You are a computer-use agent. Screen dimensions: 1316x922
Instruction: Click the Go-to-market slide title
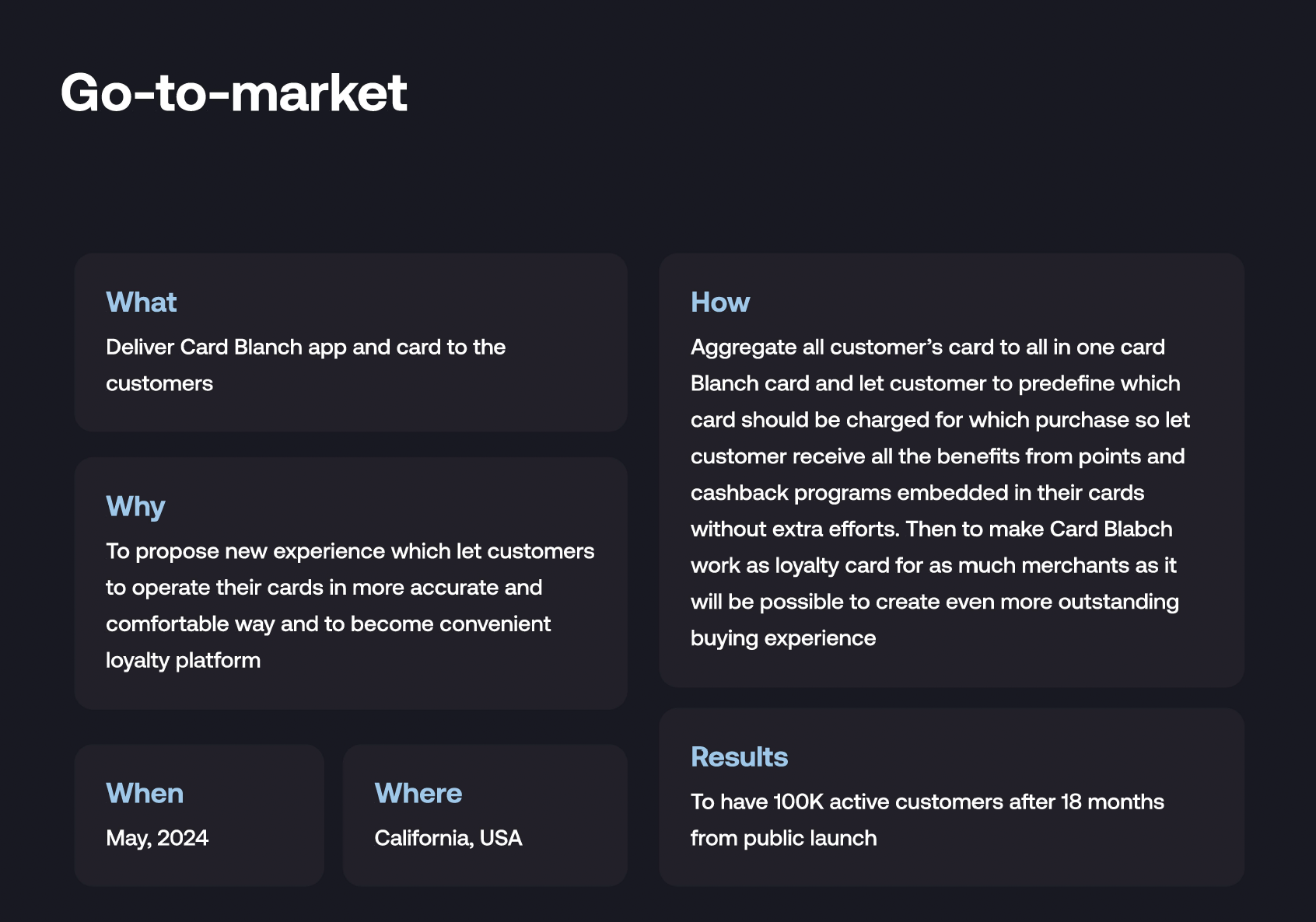coord(233,93)
